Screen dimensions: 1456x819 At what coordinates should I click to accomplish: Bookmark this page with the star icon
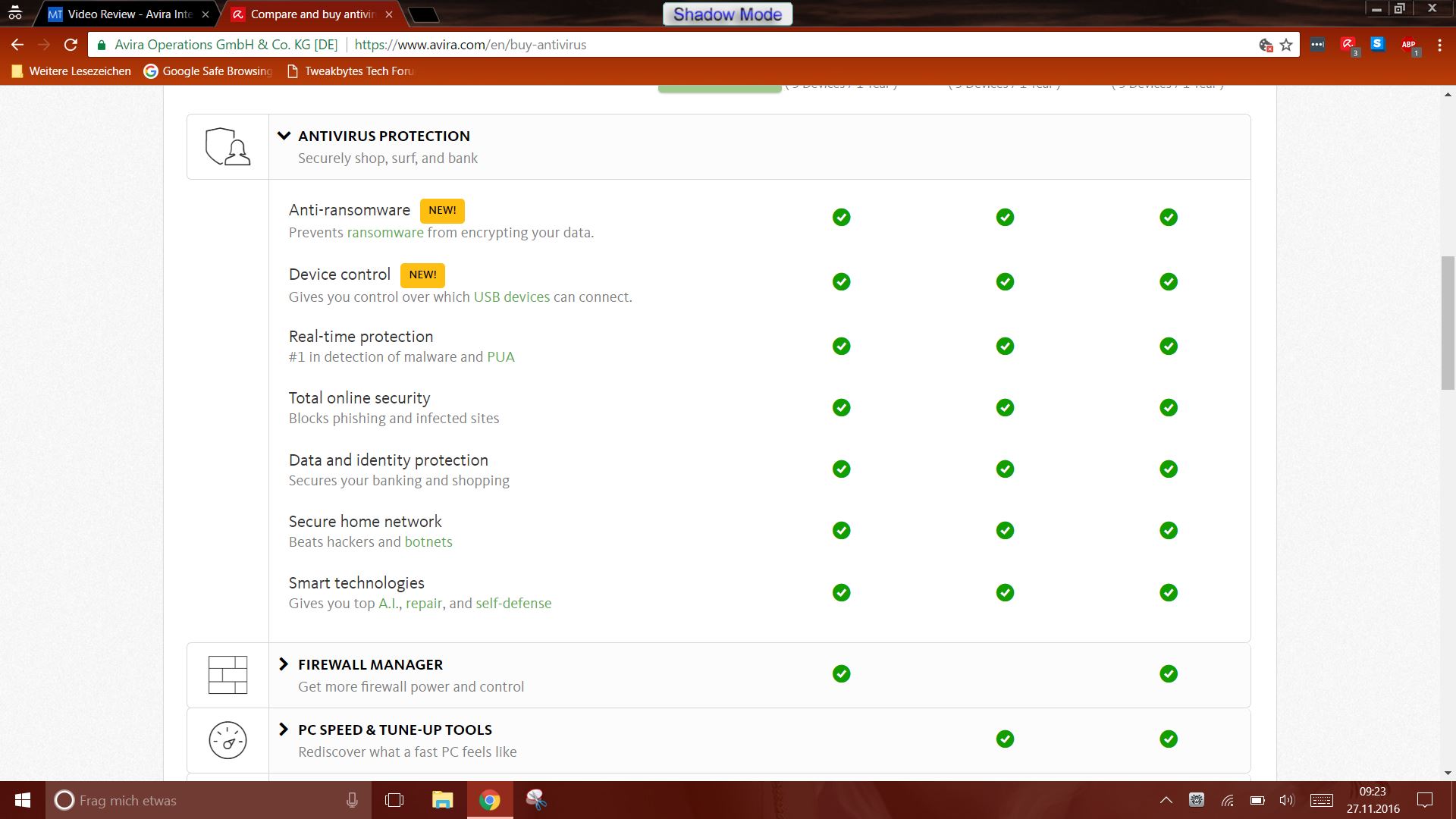coord(1286,45)
